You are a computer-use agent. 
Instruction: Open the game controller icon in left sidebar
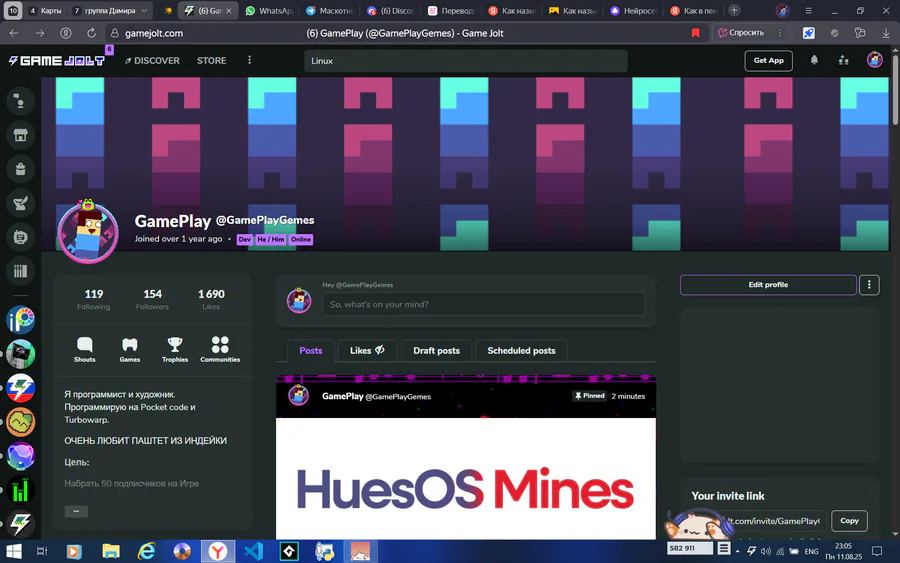pyautogui.click(x=20, y=237)
